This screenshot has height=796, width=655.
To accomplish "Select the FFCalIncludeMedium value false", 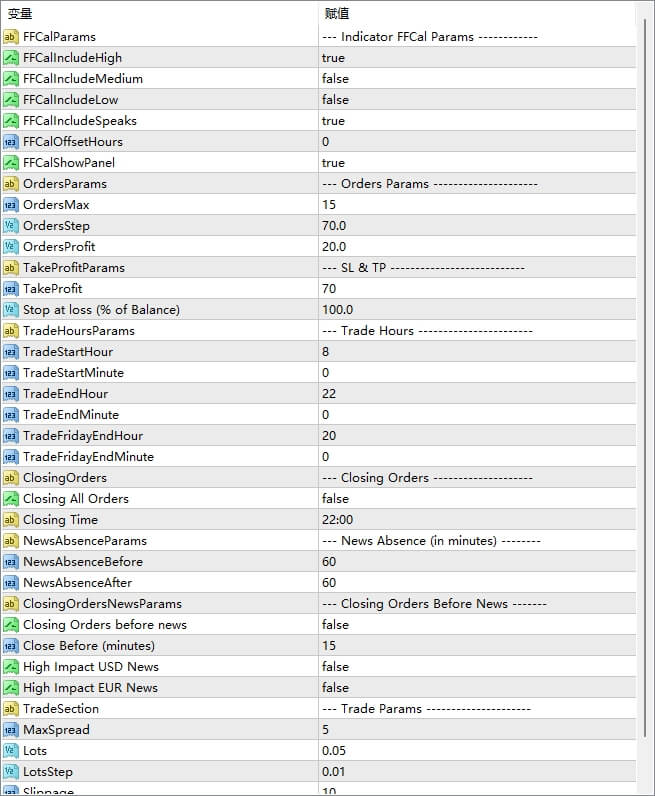I will (335, 79).
